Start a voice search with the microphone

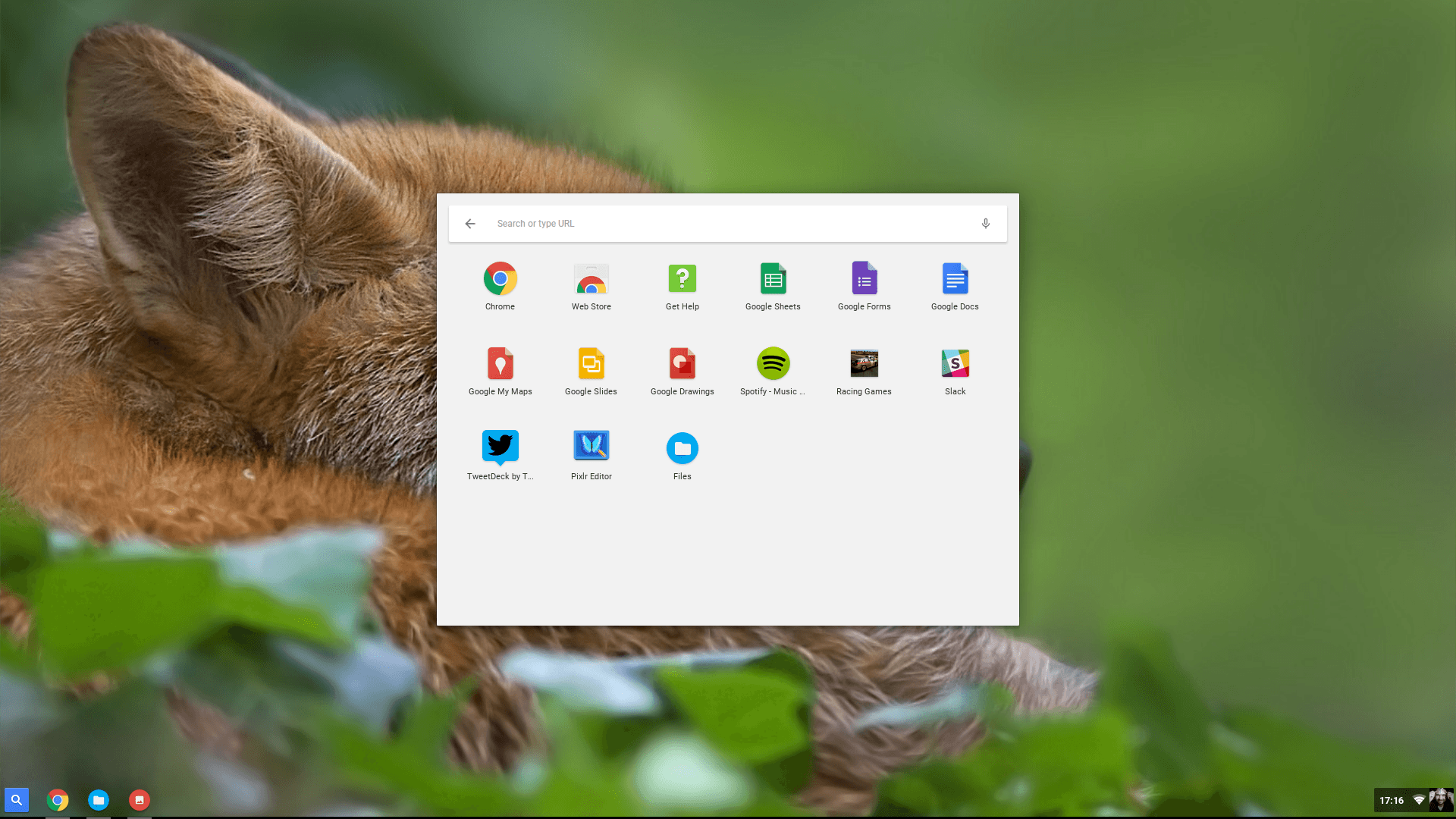pyautogui.click(x=985, y=223)
